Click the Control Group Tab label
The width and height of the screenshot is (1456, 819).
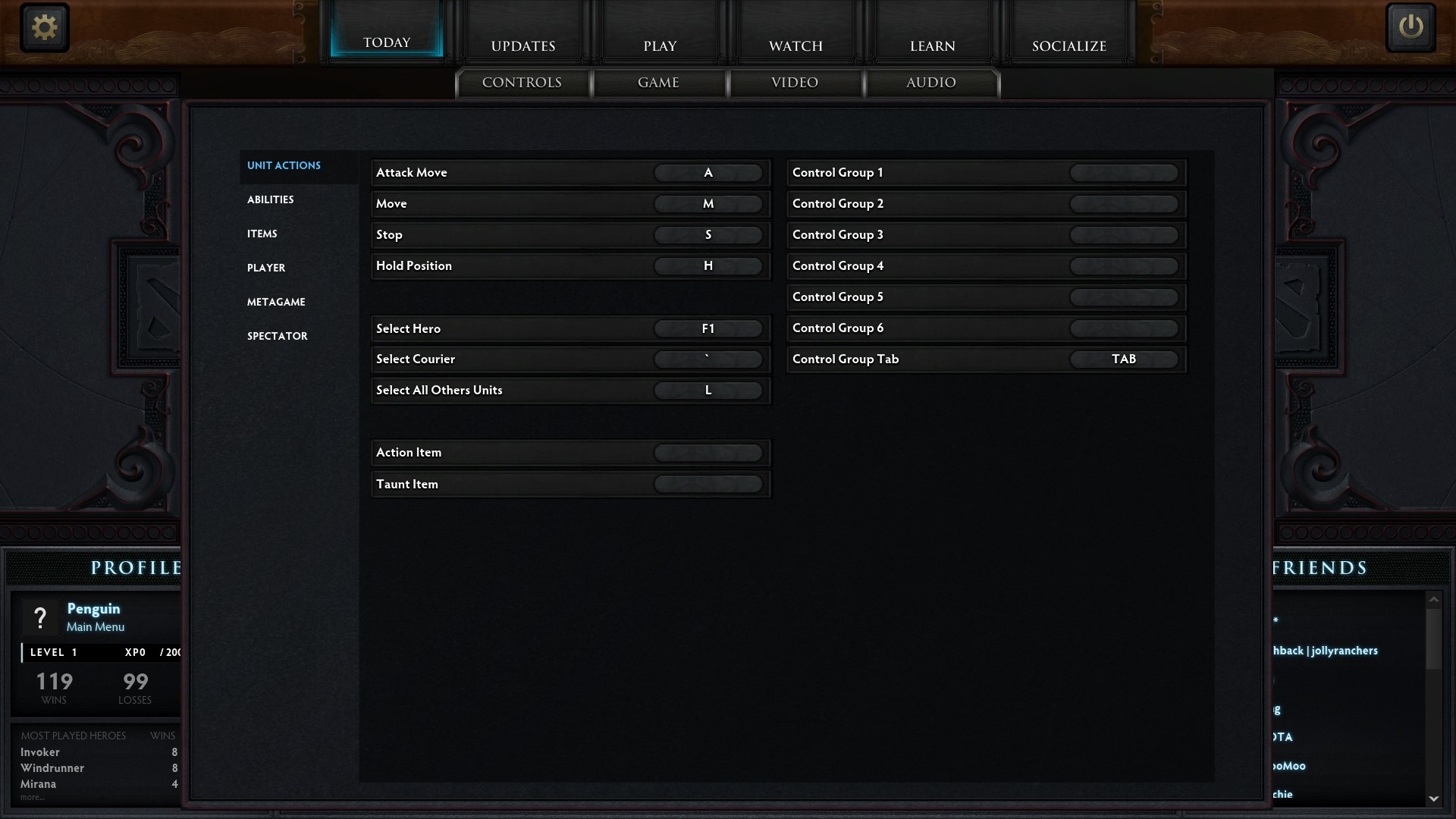tap(846, 359)
